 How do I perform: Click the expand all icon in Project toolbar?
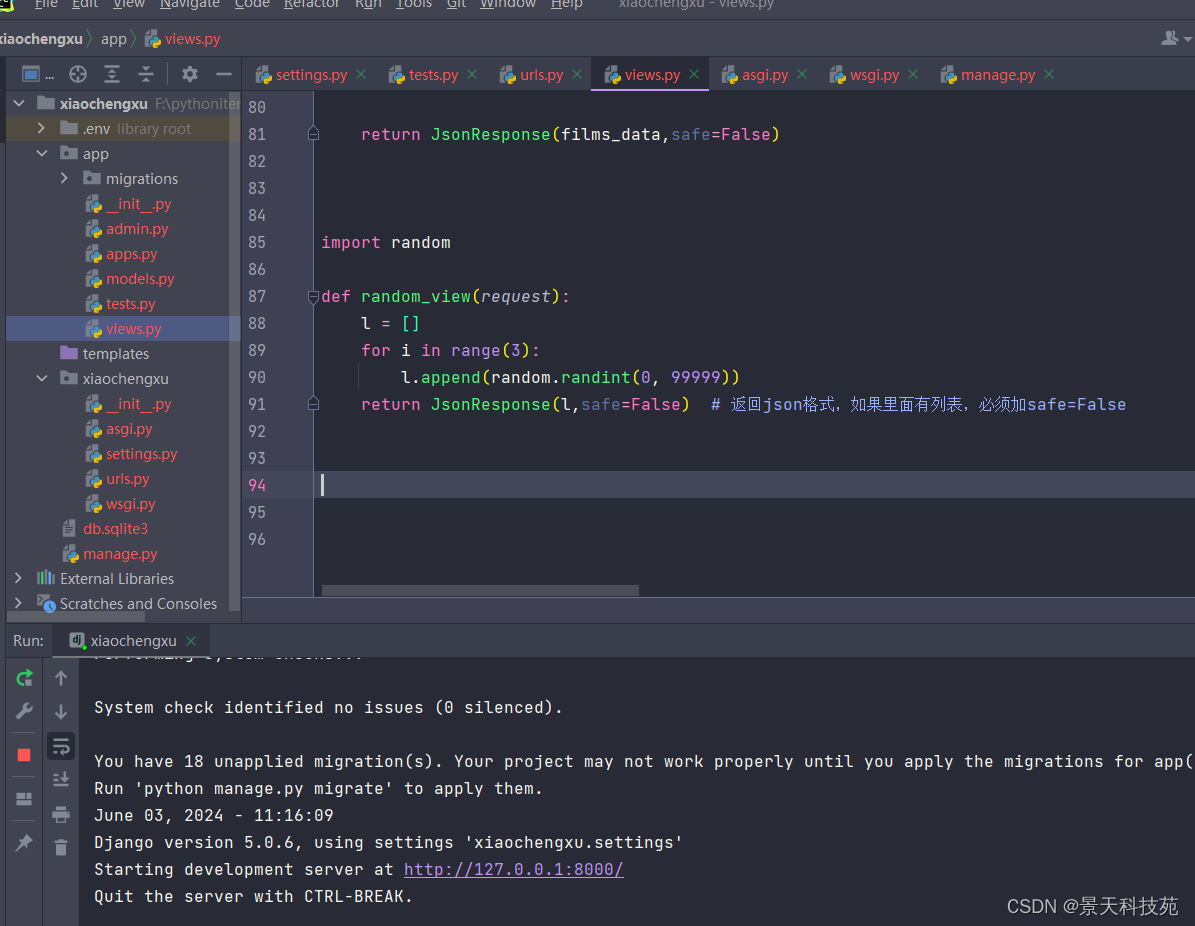click(112, 74)
